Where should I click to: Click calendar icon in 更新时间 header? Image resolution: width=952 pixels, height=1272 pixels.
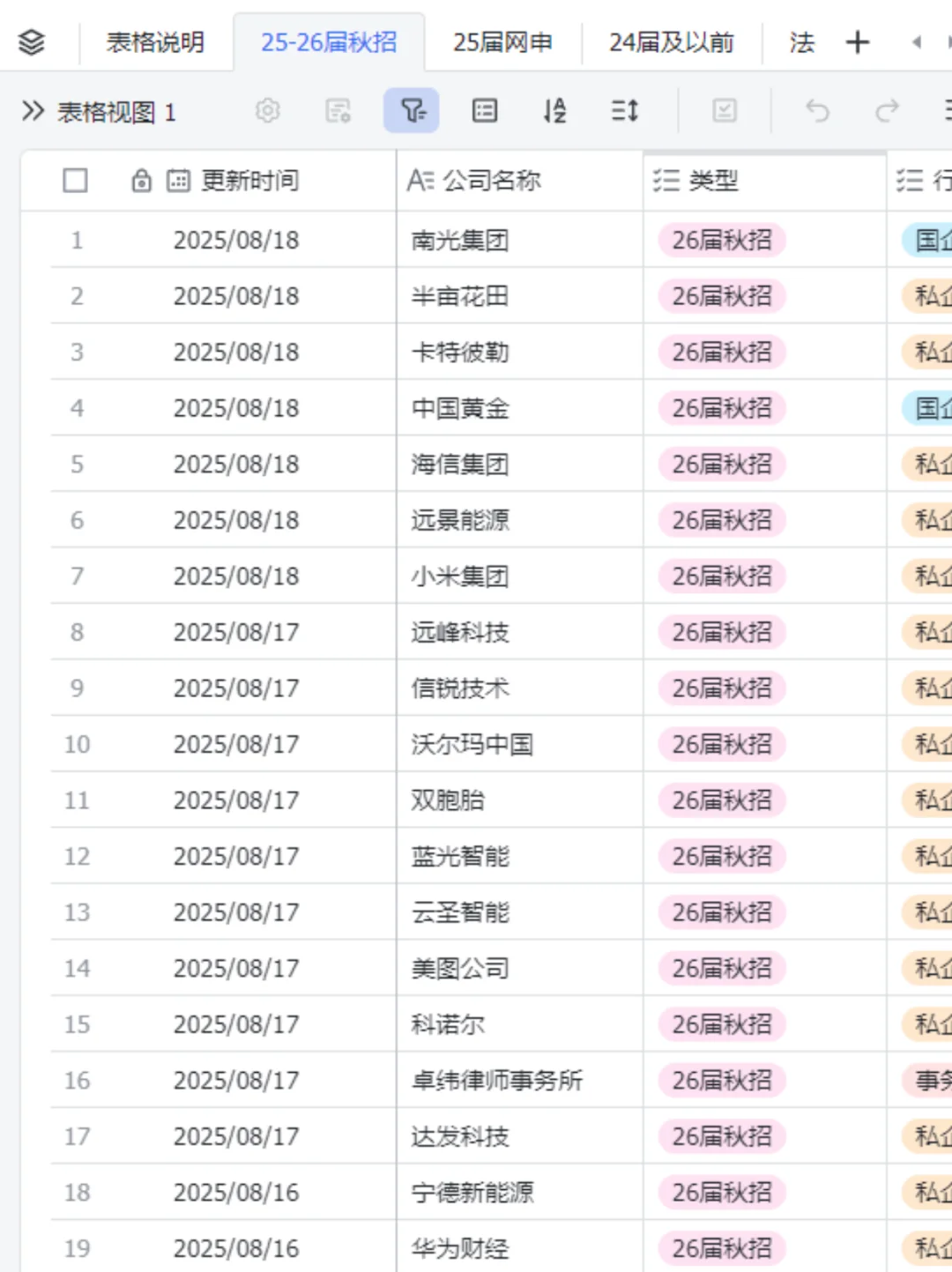point(178,181)
